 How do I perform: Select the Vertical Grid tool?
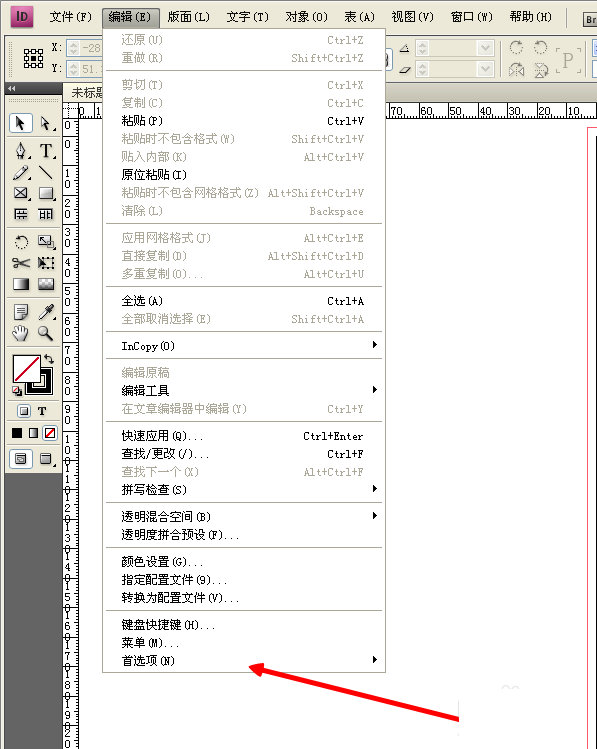(x=46, y=214)
